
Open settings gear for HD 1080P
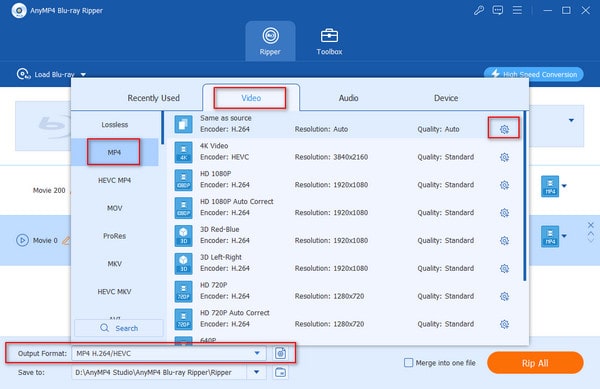click(x=504, y=185)
